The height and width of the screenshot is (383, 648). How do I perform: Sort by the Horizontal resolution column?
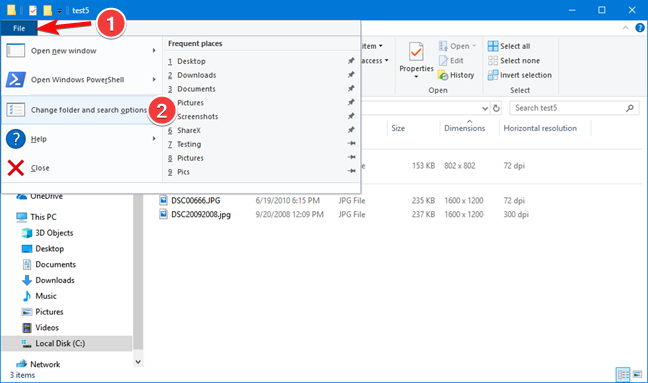click(x=540, y=128)
